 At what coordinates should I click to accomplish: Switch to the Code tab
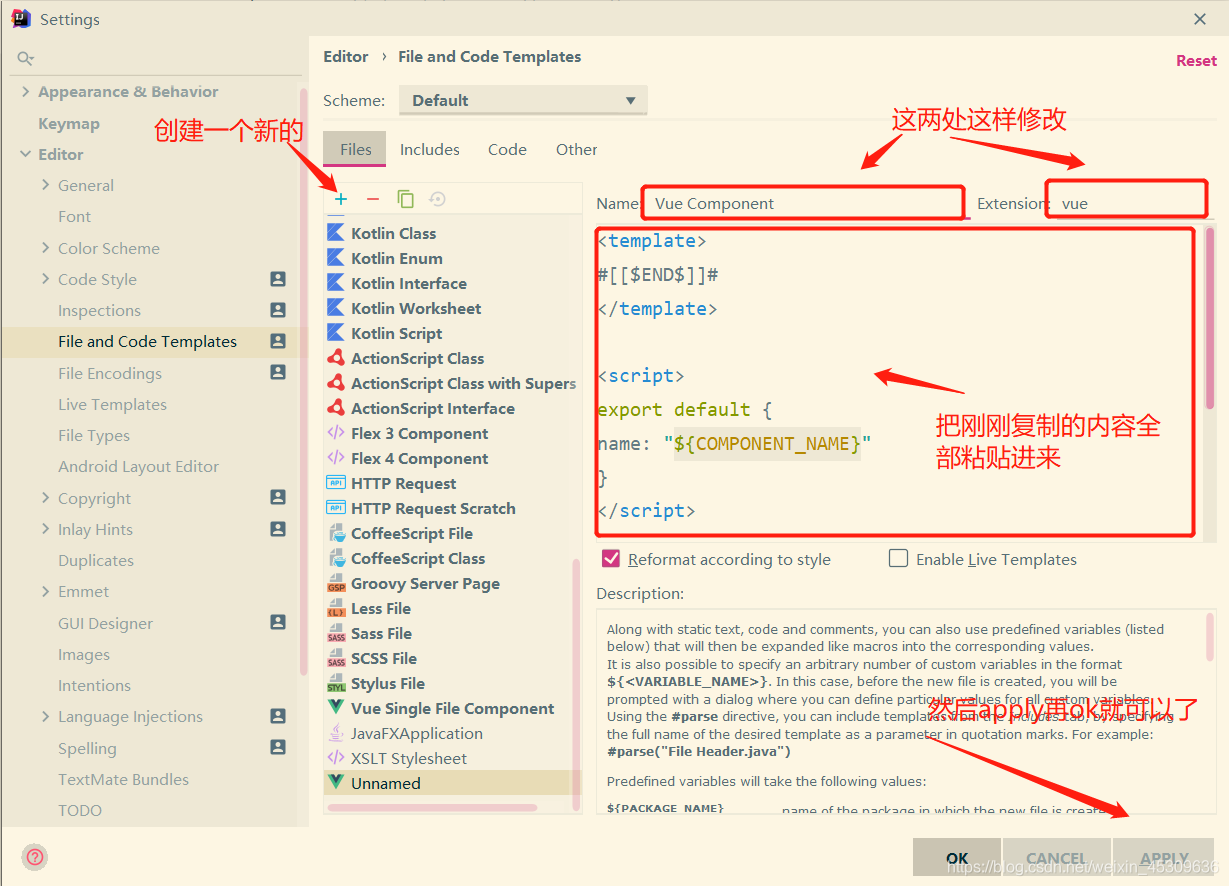(x=507, y=149)
